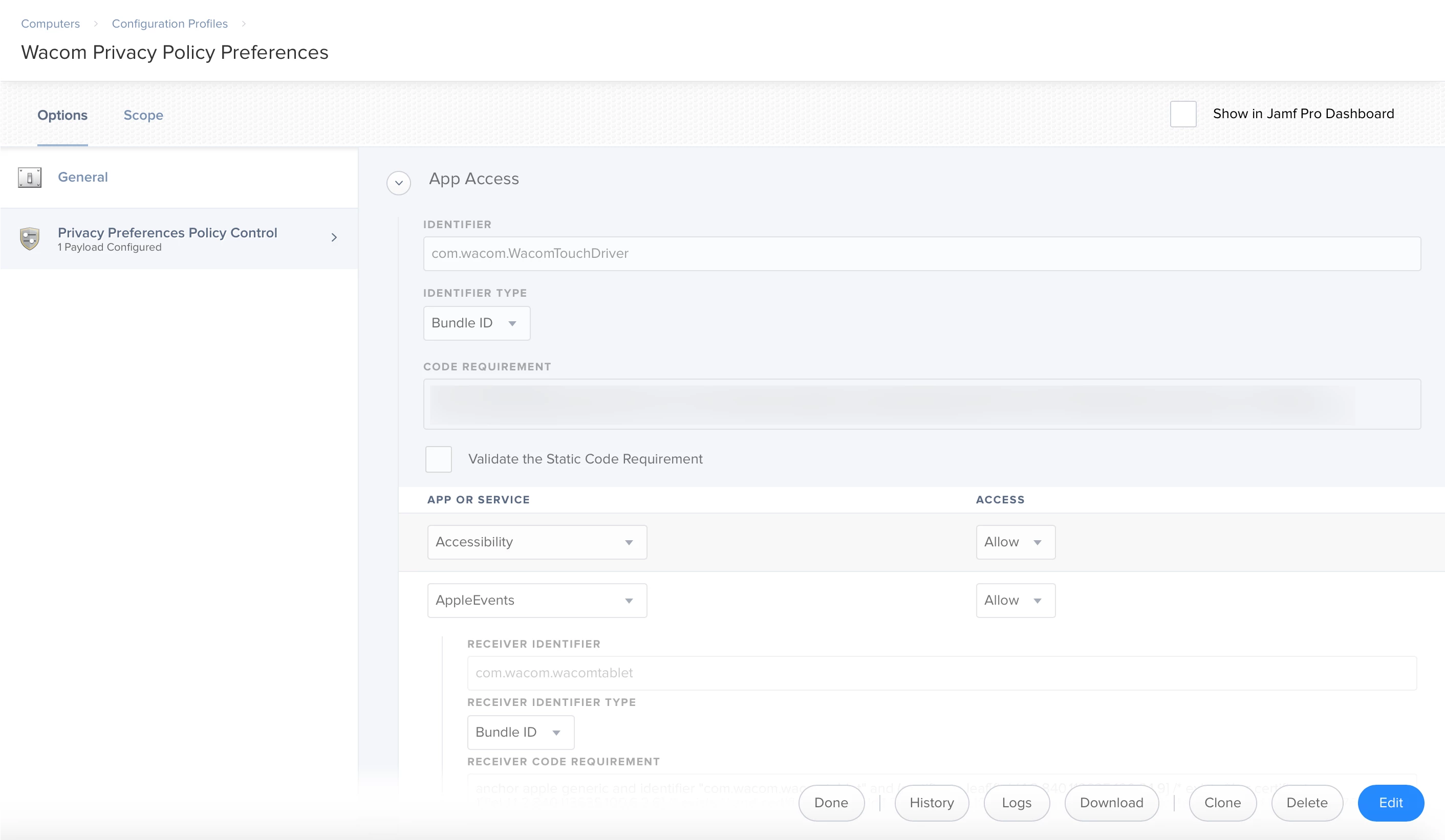The image size is (1445, 840).
Task: Switch to the Options tab
Action: [x=62, y=115]
